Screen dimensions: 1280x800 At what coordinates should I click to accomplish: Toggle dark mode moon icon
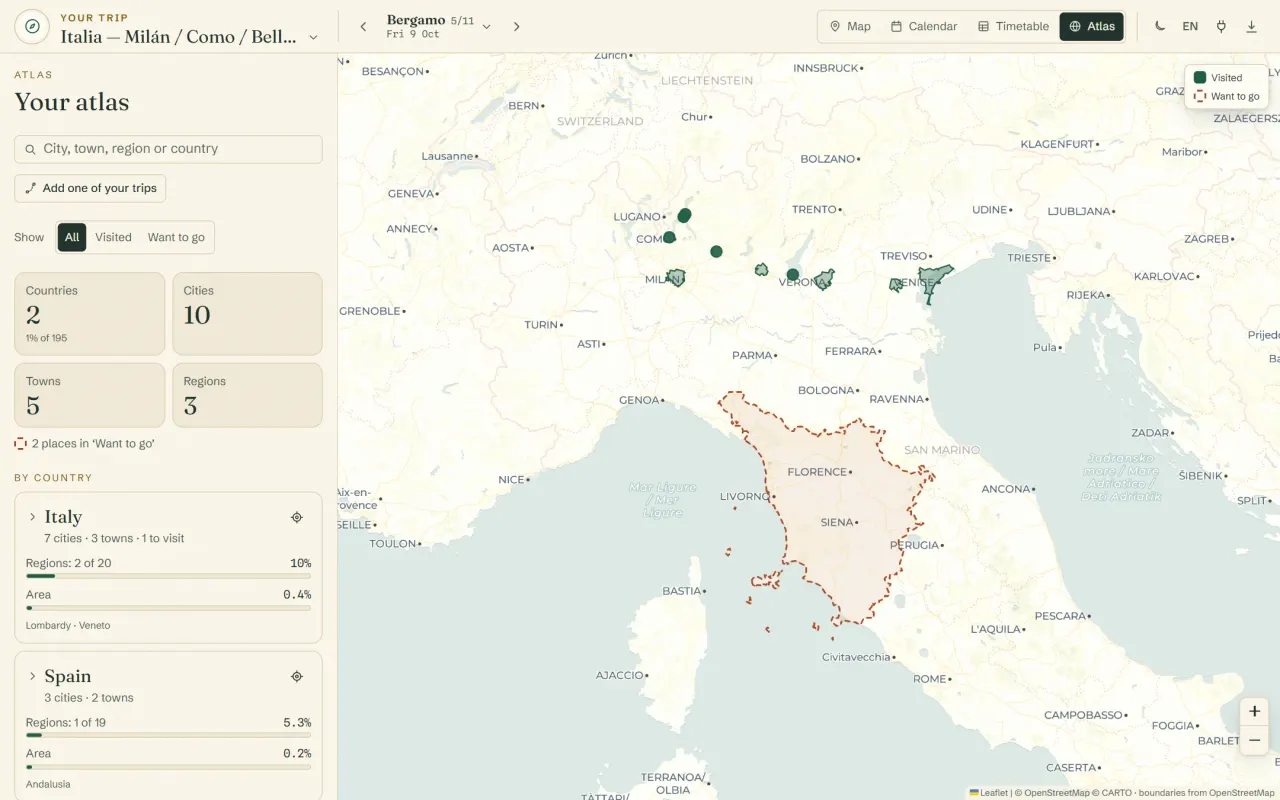coord(1160,27)
